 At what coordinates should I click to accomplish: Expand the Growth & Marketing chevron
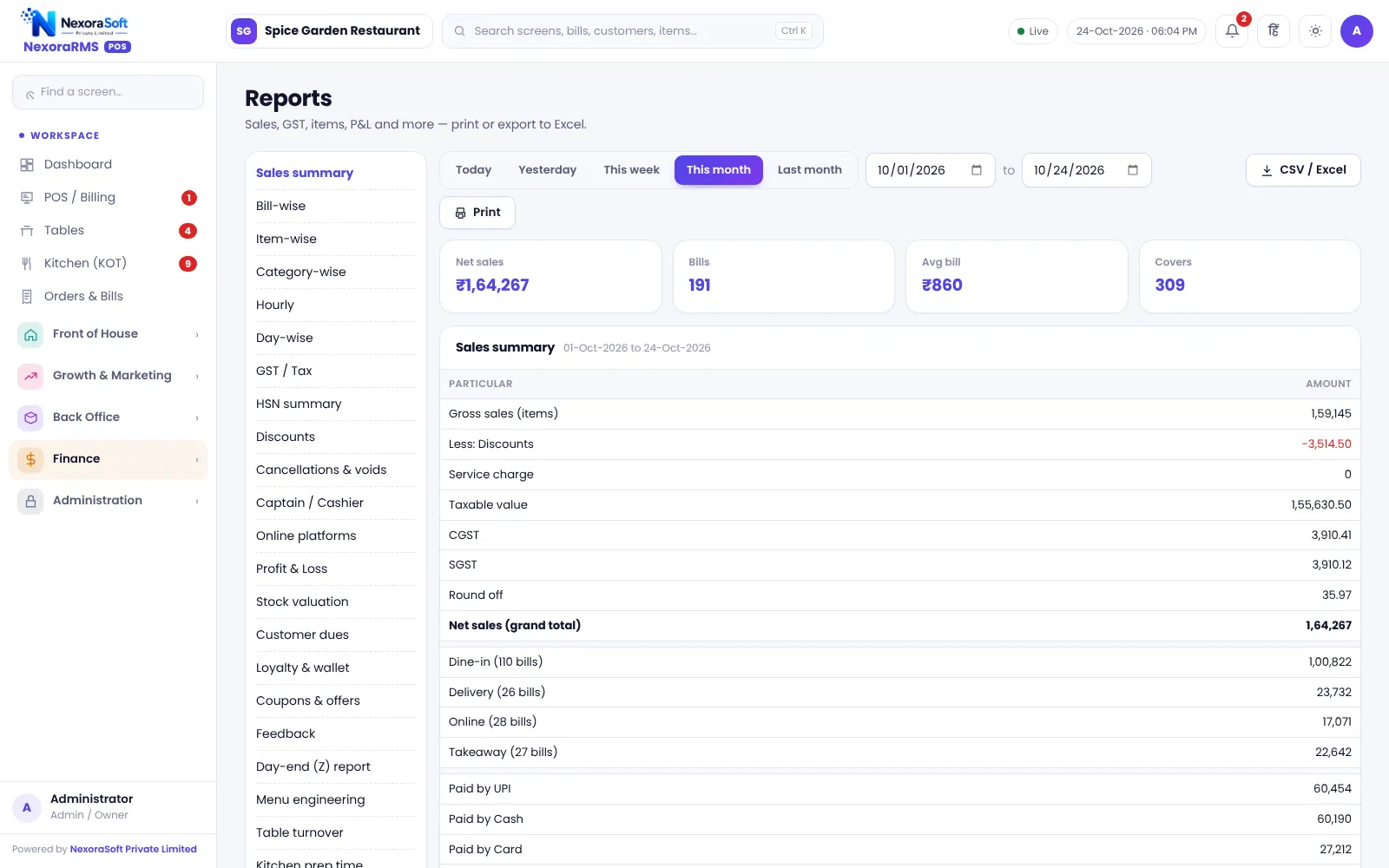pos(197,377)
